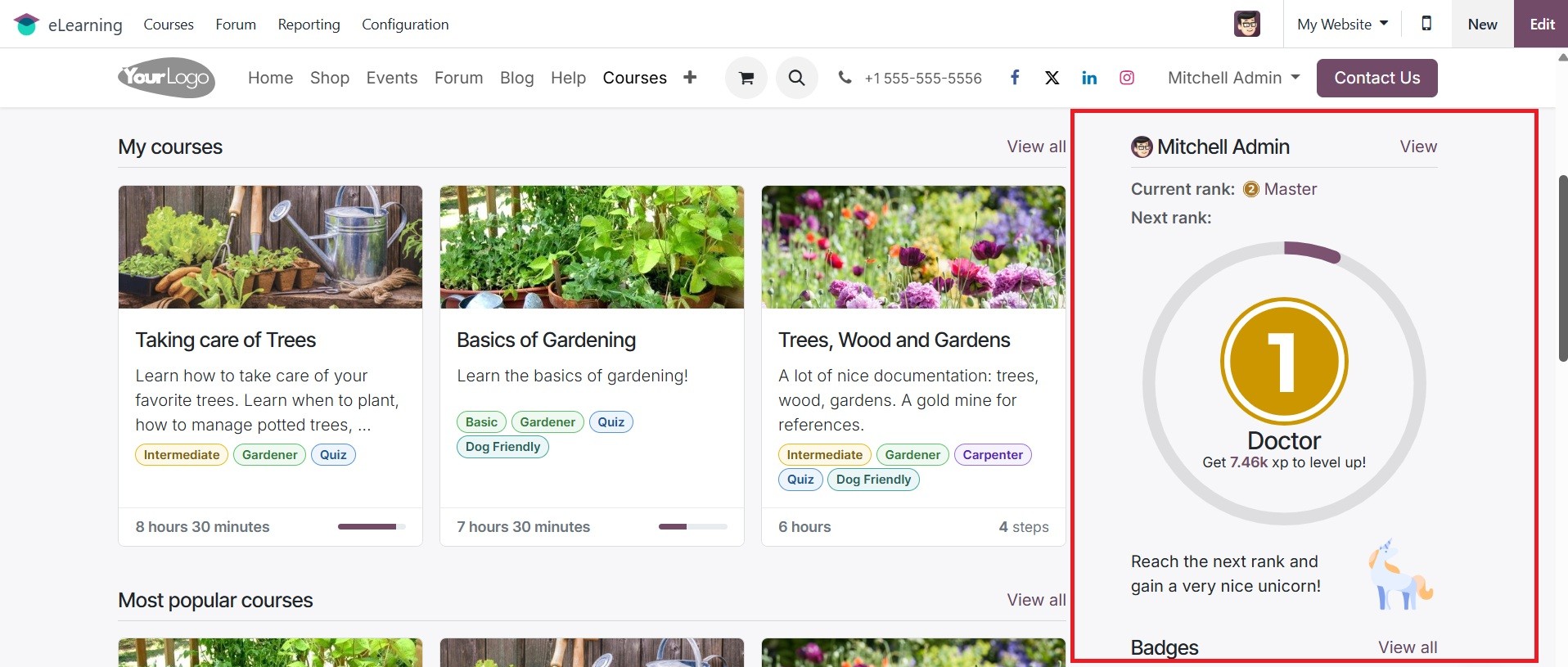Open the Instagram social icon

pos(1127,78)
